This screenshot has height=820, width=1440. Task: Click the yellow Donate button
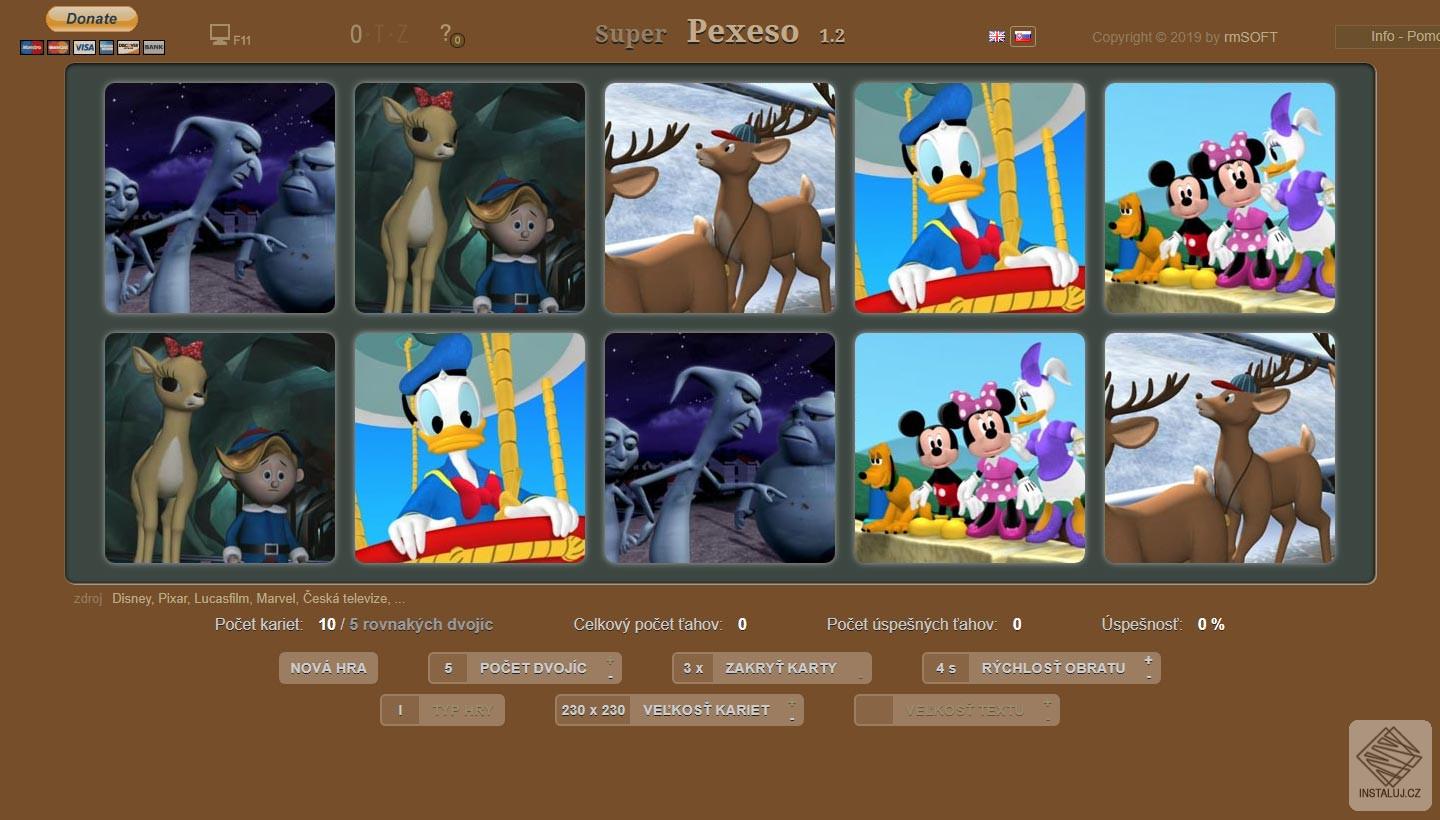click(92, 19)
